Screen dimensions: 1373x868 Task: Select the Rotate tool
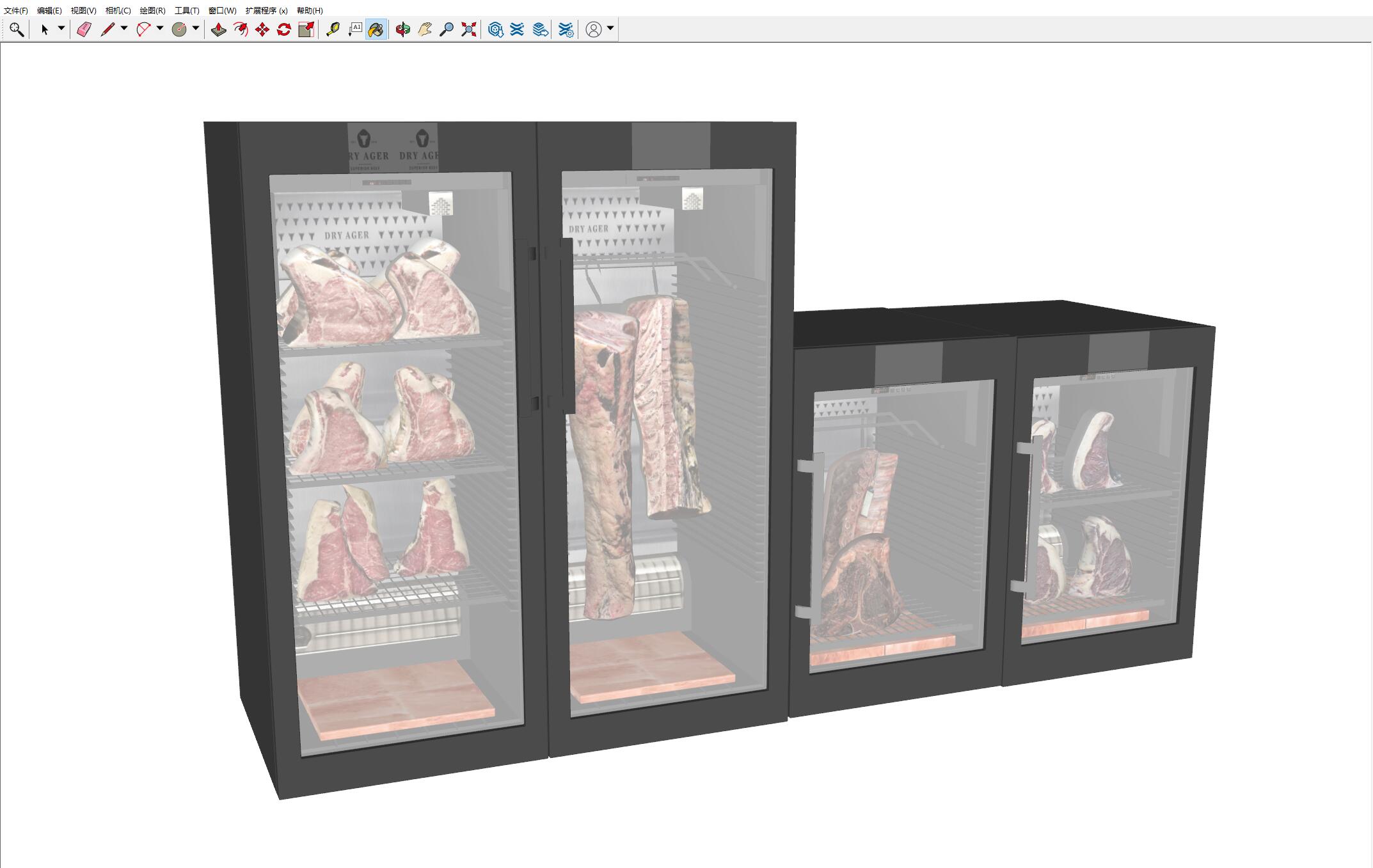(284, 29)
